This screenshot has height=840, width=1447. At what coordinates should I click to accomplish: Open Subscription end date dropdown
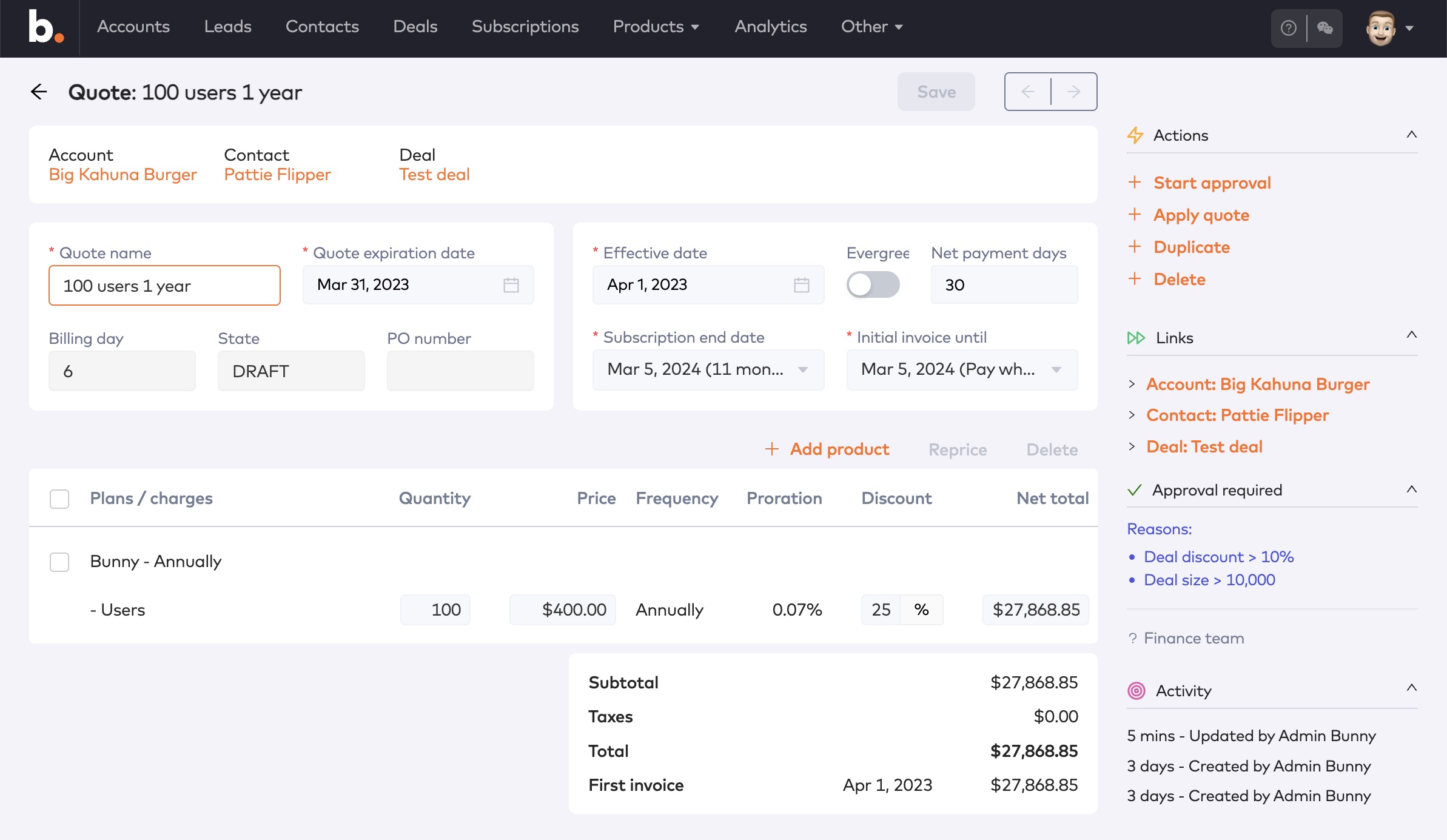click(x=708, y=369)
